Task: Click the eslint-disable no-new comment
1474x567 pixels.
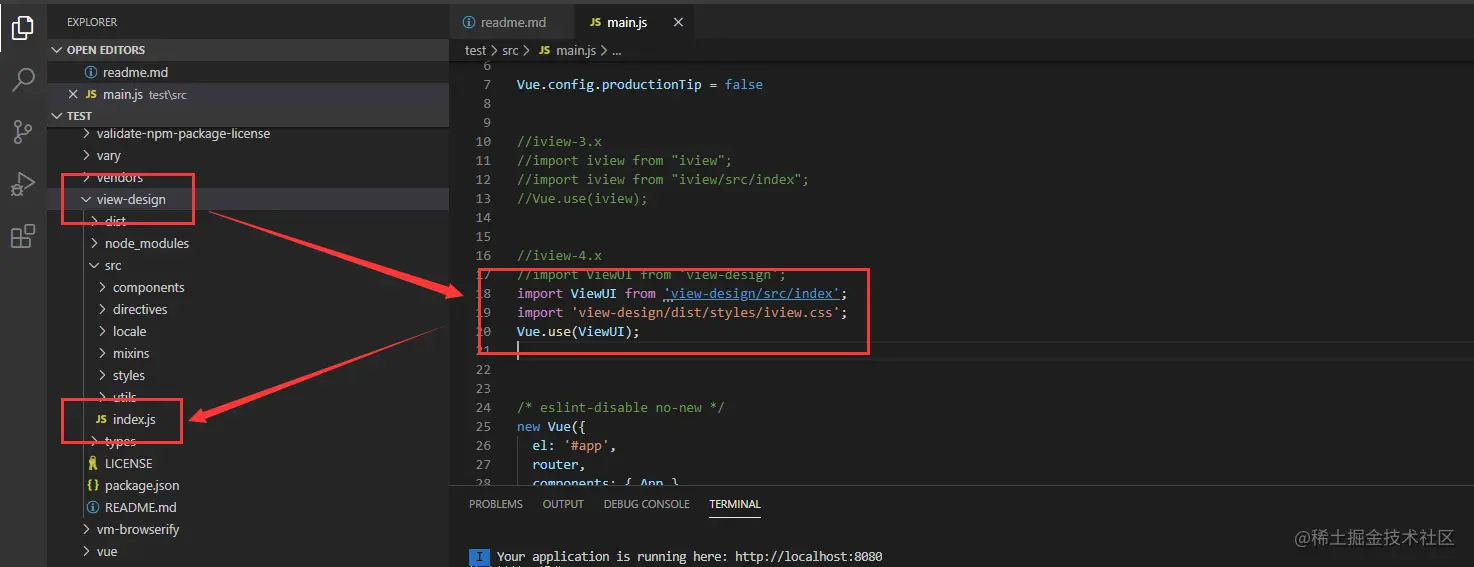Action: click(620, 408)
